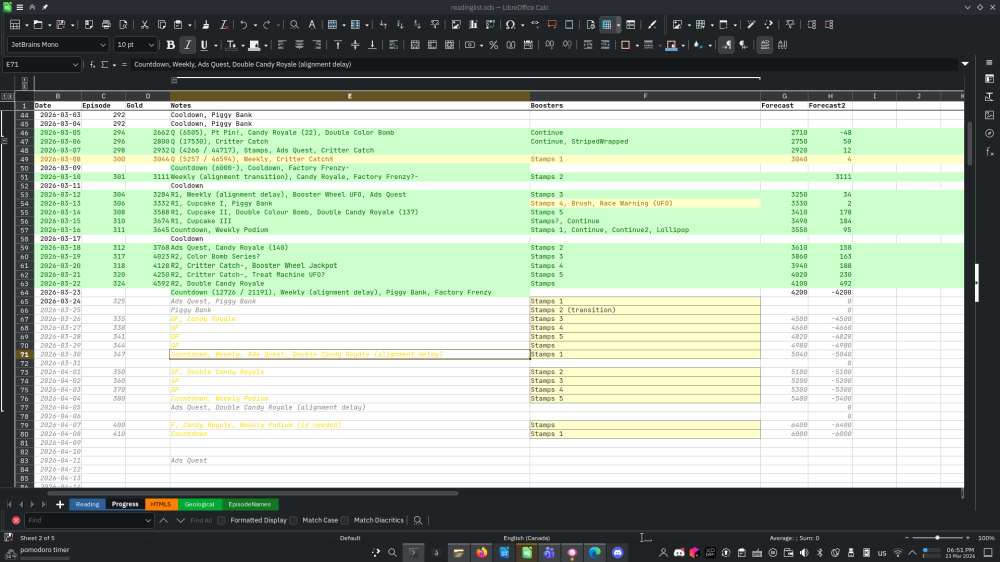1000x562 pixels.
Task: Click the Print Preview icon
Action: 123,25
